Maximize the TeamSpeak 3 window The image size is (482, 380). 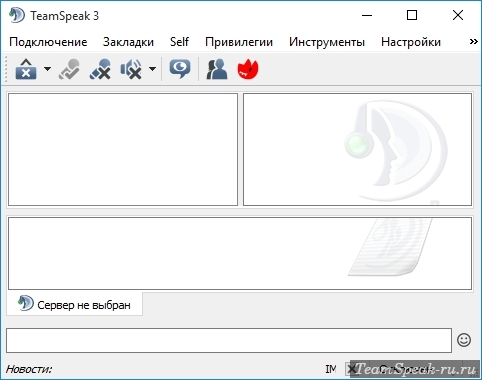pyautogui.click(x=412, y=15)
